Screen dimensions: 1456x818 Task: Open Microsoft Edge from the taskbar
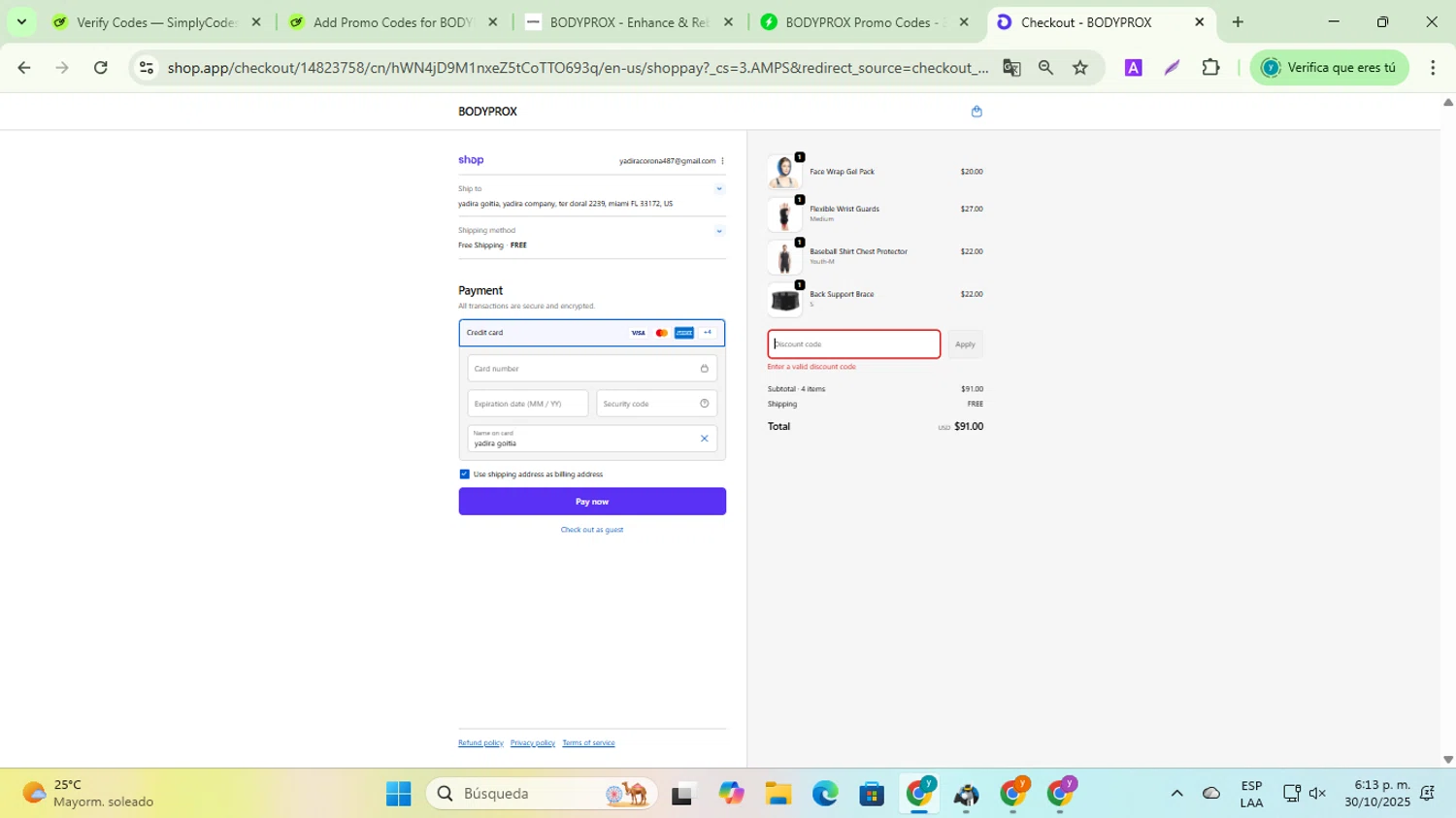825,794
